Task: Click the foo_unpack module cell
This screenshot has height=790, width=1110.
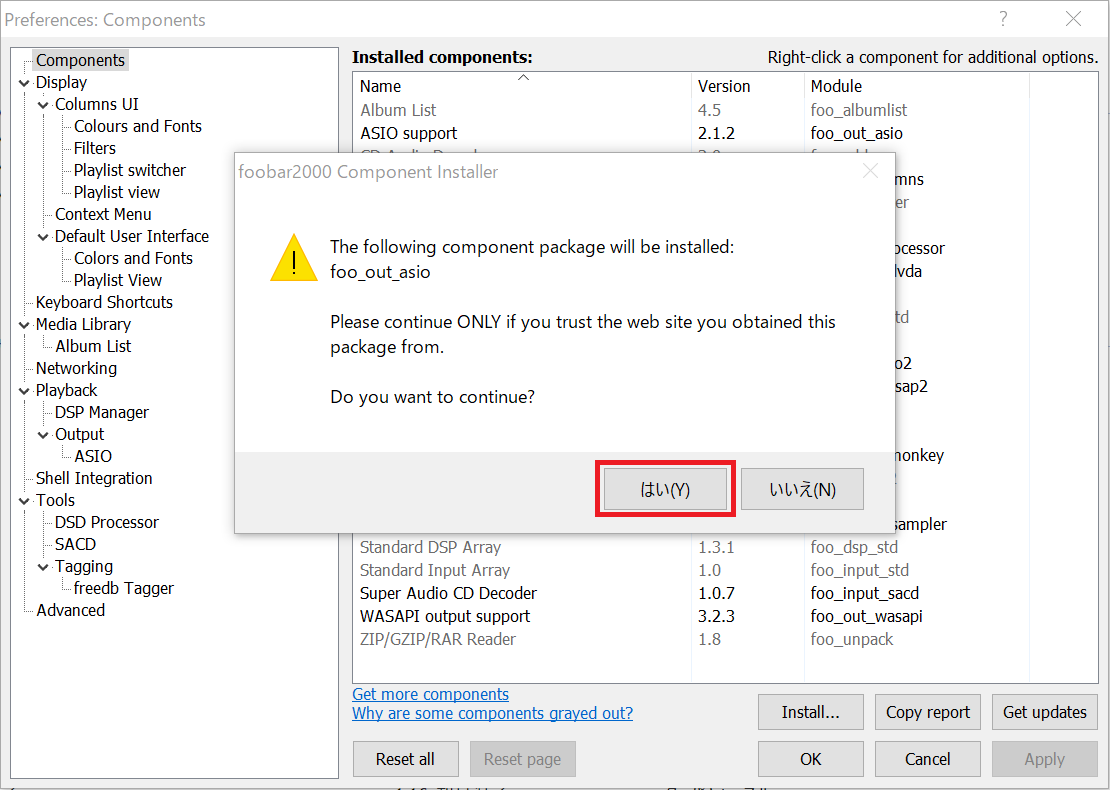Action: 852,639
